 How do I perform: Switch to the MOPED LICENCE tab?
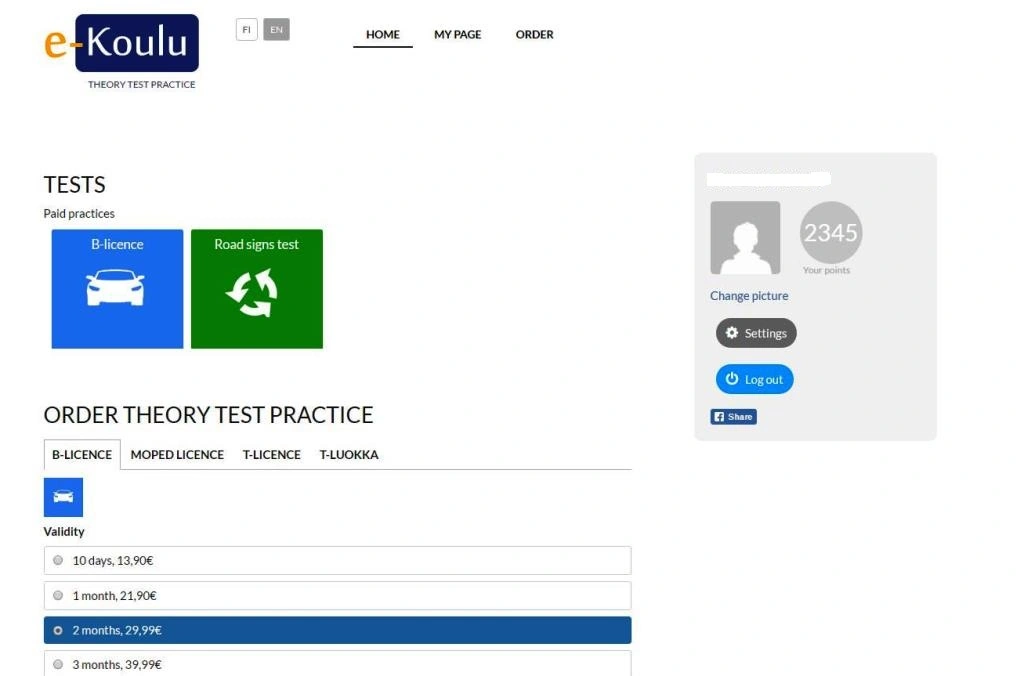pos(177,454)
